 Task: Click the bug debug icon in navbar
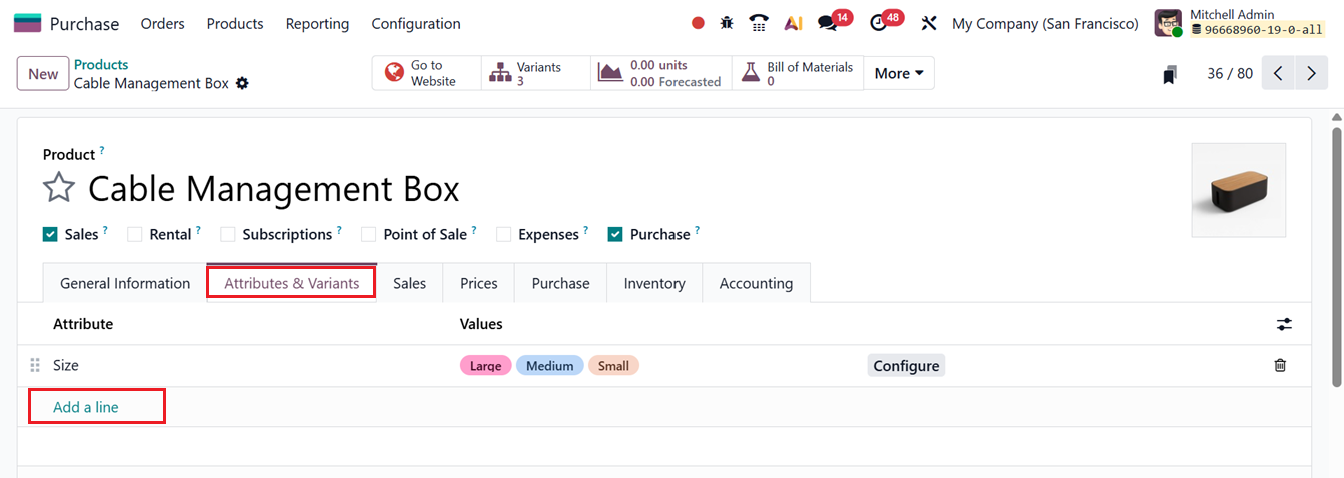pyautogui.click(x=727, y=23)
